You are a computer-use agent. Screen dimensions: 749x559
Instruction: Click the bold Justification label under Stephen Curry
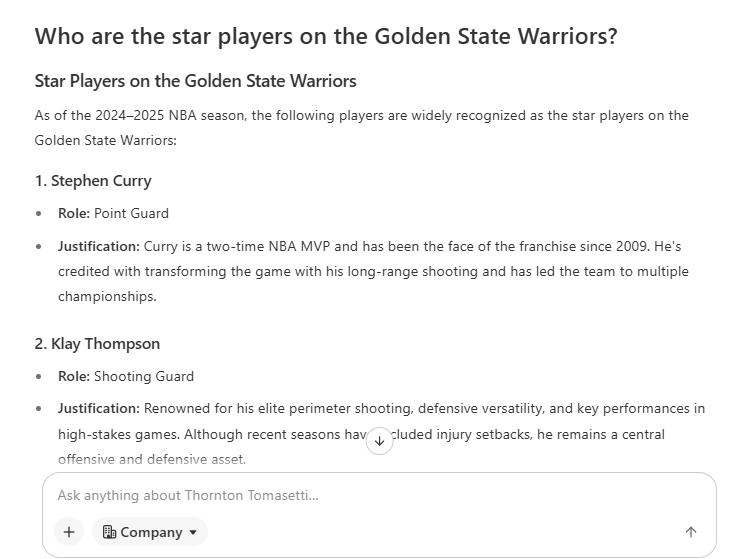click(99, 246)
